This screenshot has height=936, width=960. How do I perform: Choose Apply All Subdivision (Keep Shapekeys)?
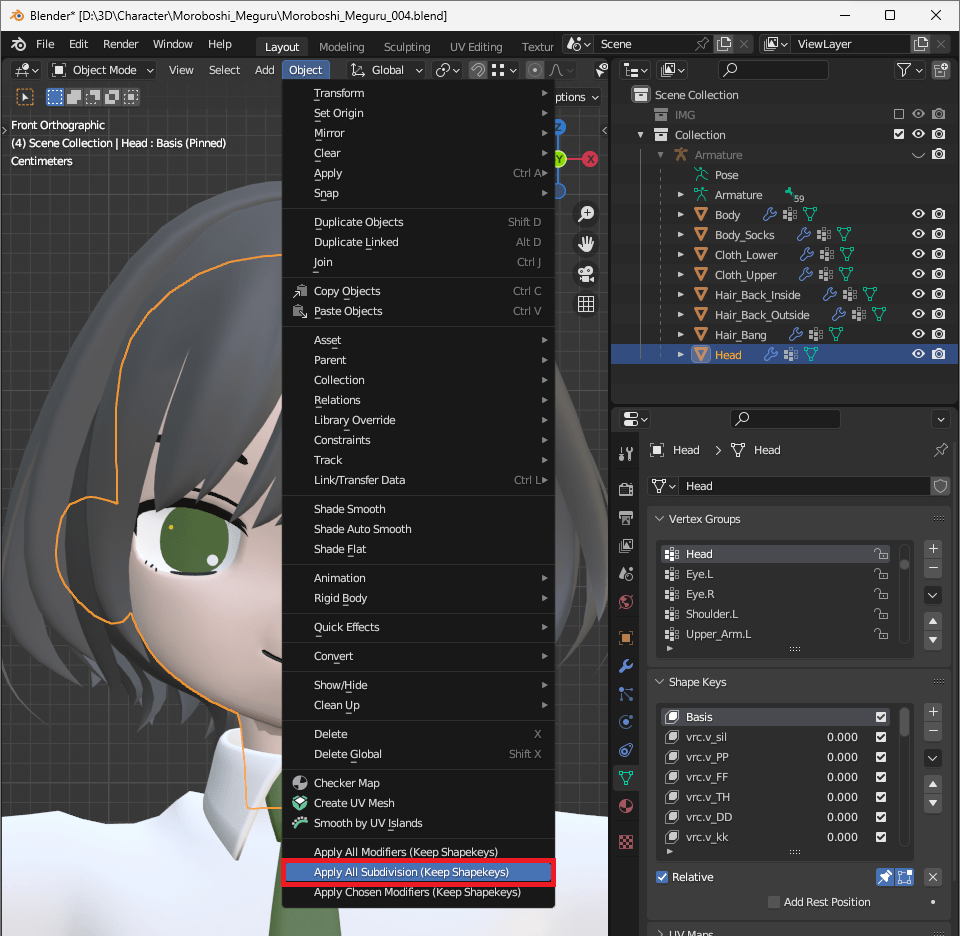[418, 872]
